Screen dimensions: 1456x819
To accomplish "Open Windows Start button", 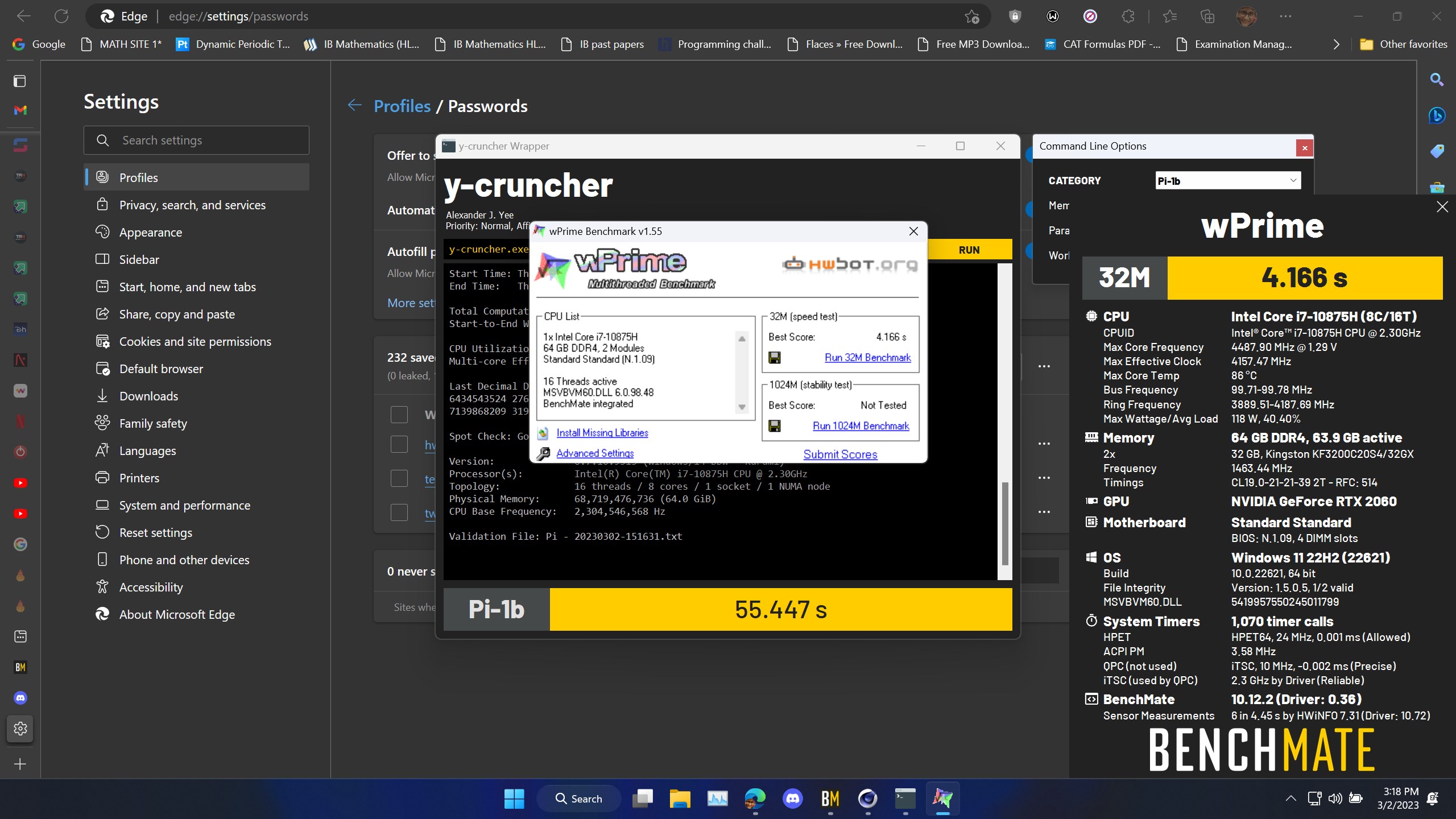I will 514,799.
